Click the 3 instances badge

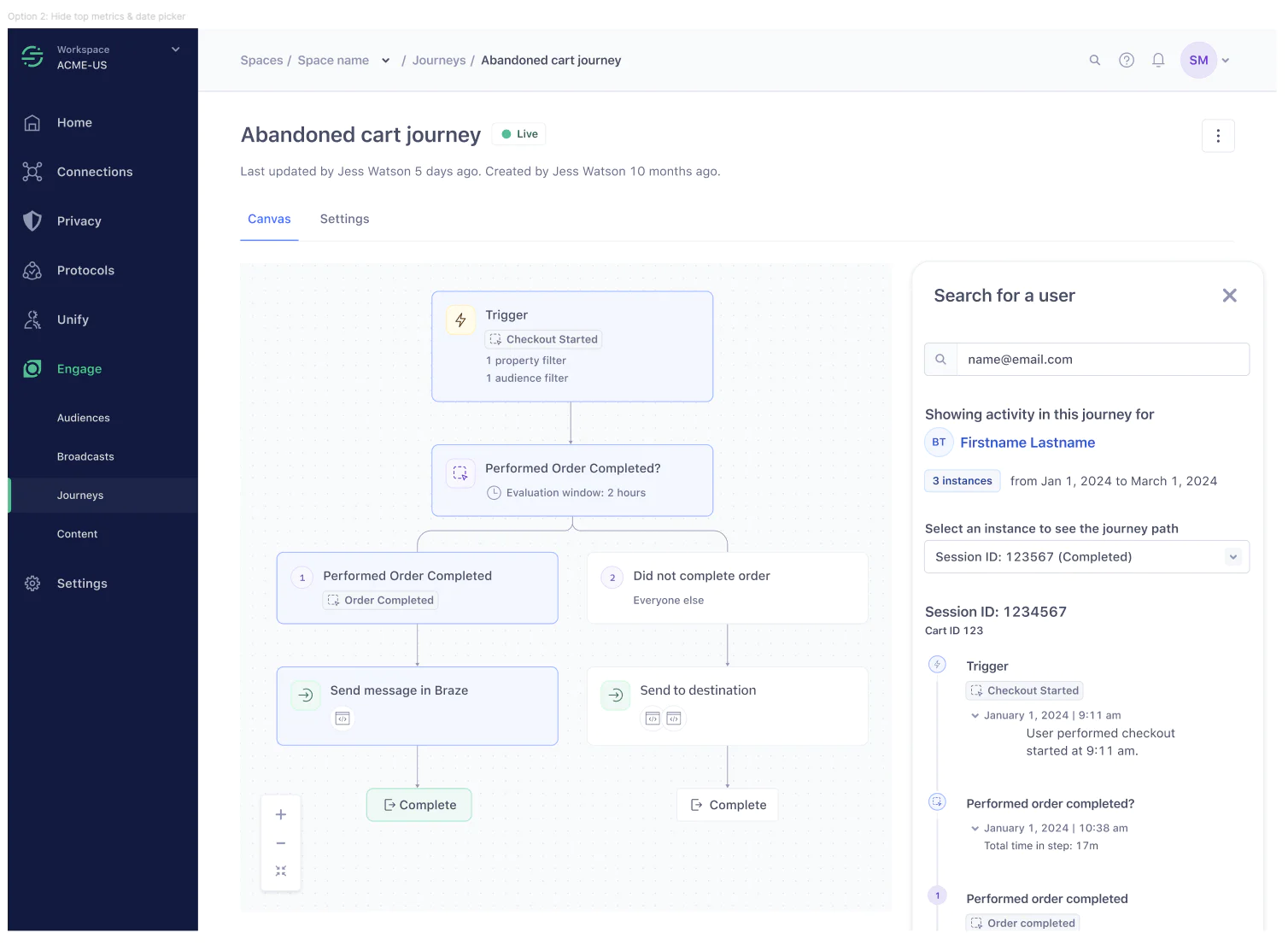[963, 481]
